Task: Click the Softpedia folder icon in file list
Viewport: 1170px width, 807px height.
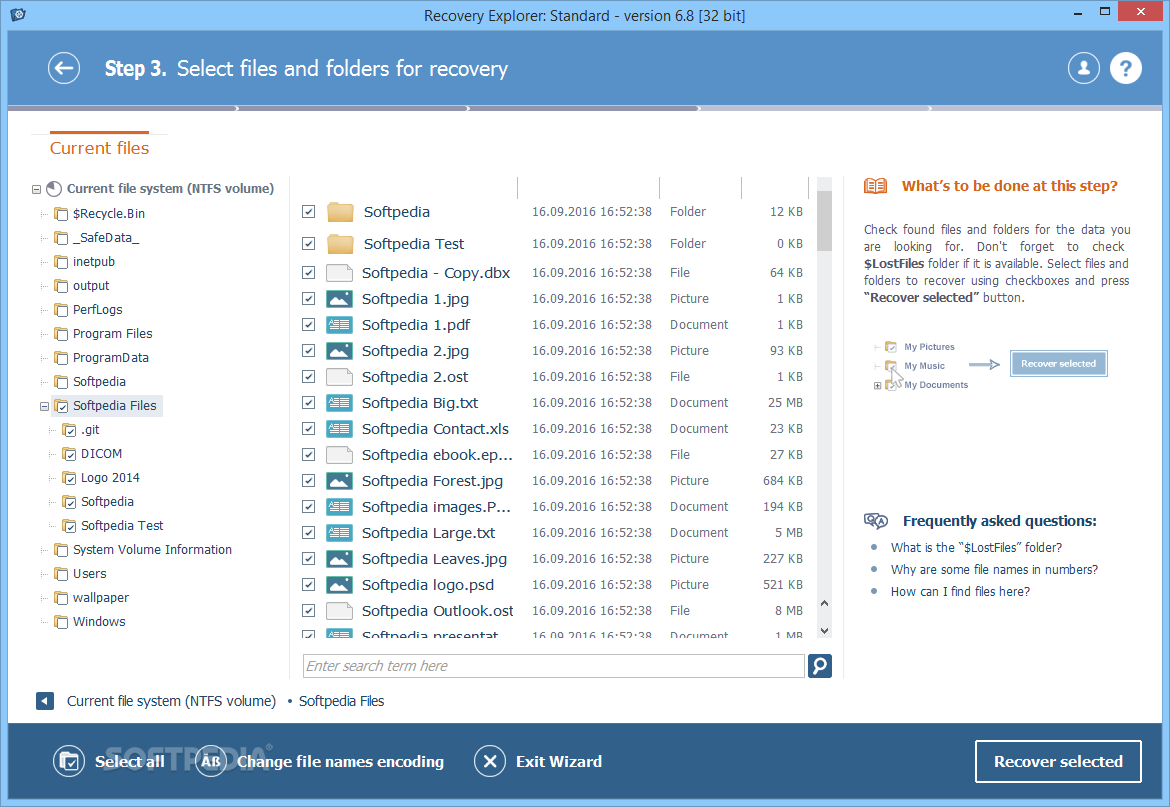Action: 340,212
